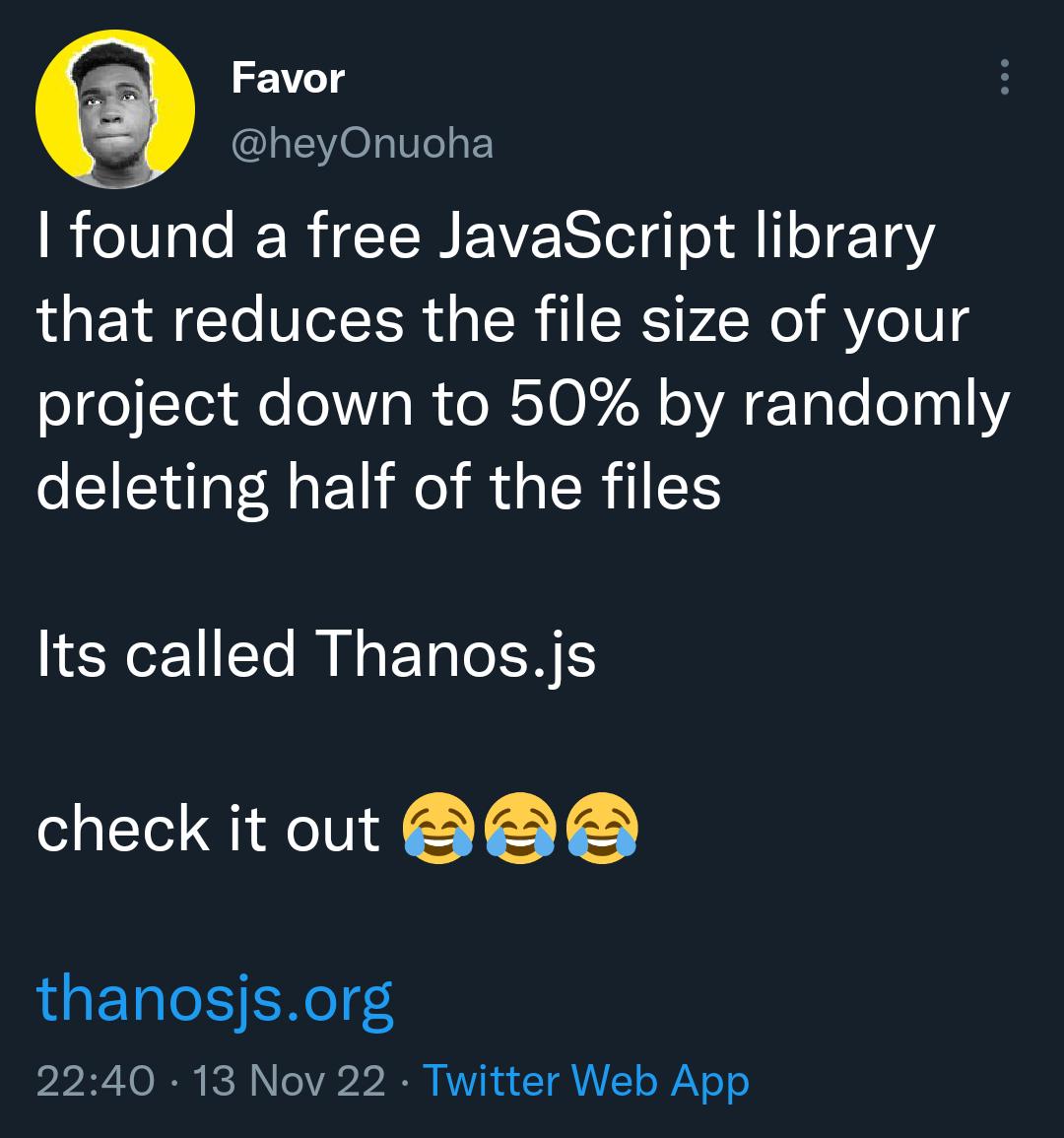Click Favor's profile picture avatar
This screenshot has height=1138, width=1064.
pos(115,108)
